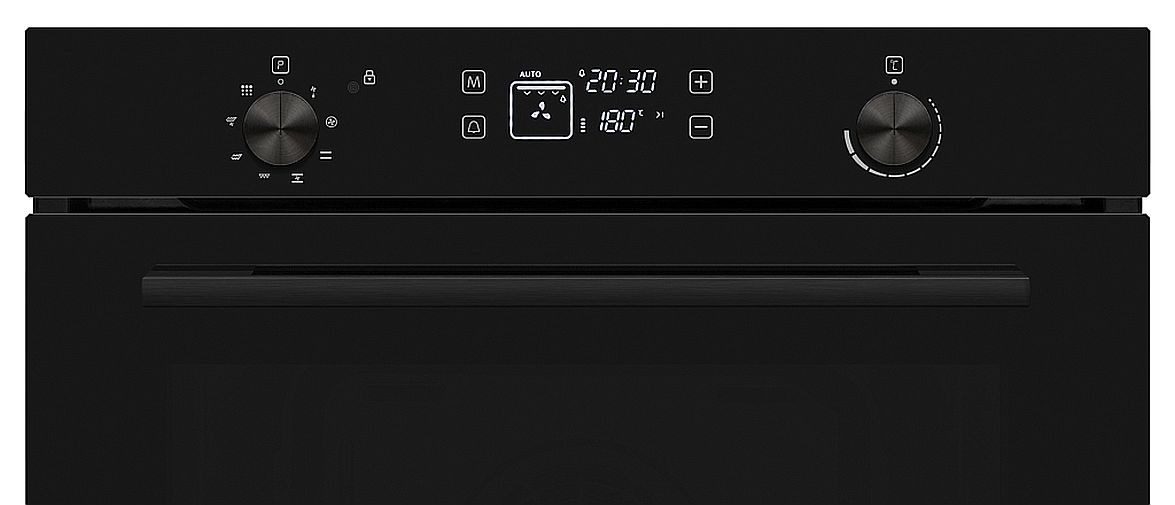Select the bottom zigzag grill icon

coord(265,177)
